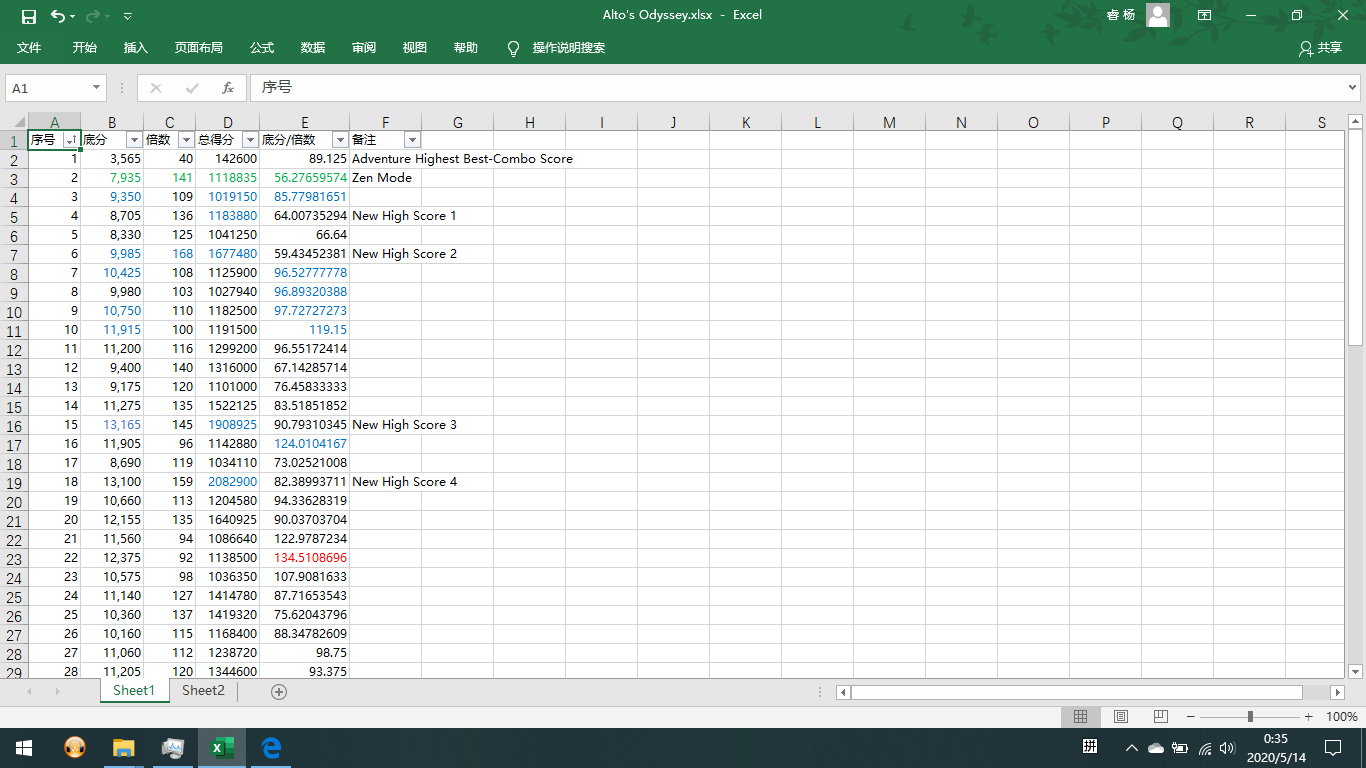Save the workbook with the save icon
1366x768 pixels.
pyautogui.click(x=29, y=16)
